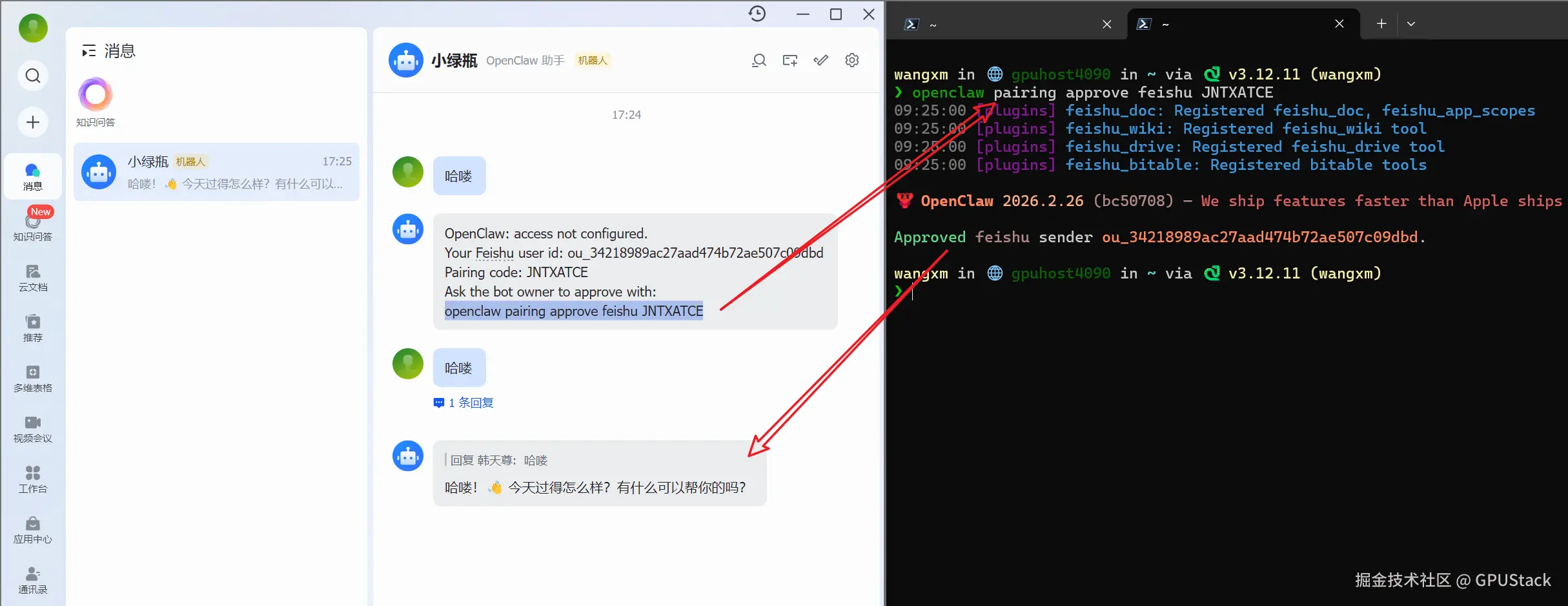The width and height of the screenshot is (1568, 606).
Task: Close the second terminal tab
Action: (1339, 24)
